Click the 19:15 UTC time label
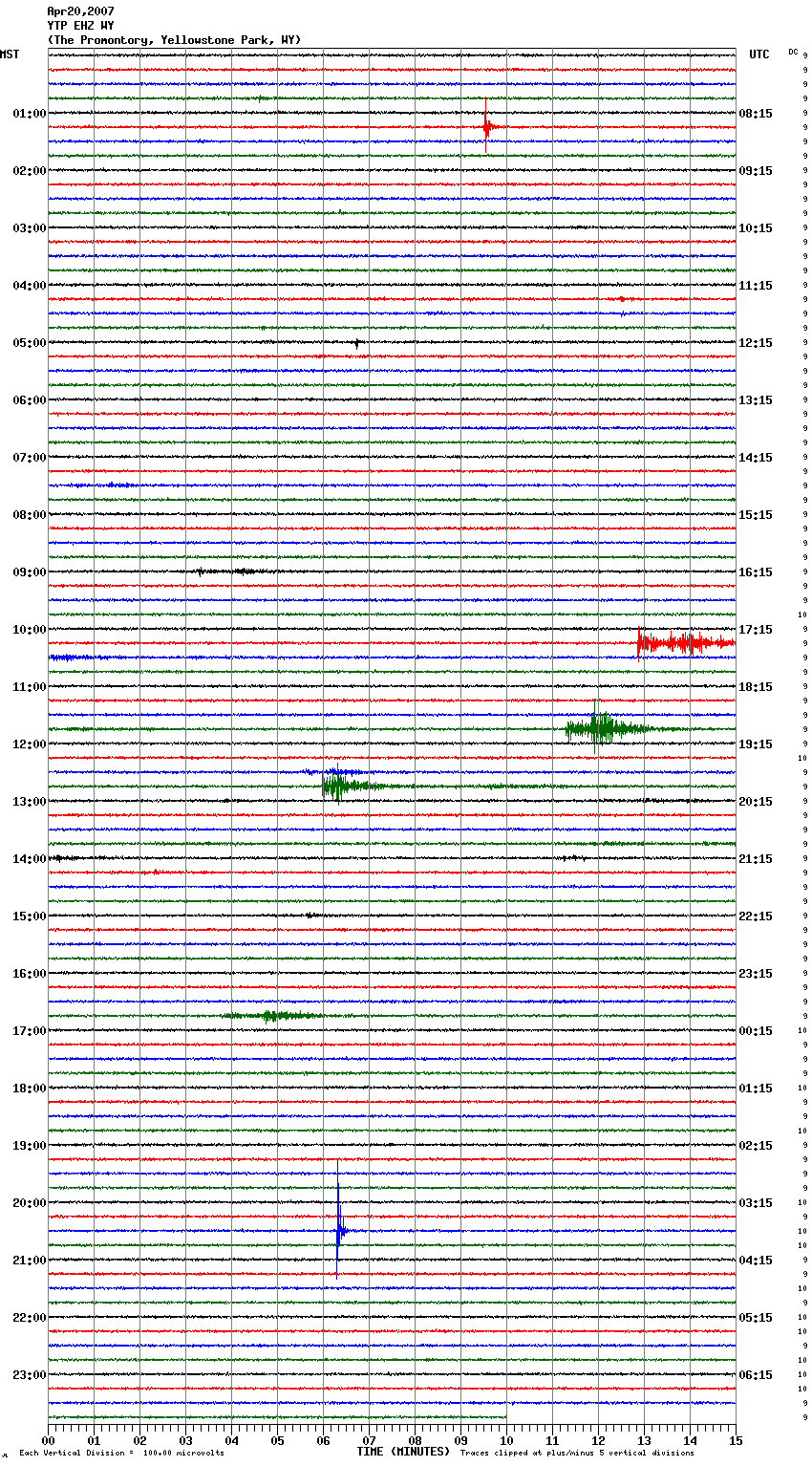This screenshot has width=812, height=1466. (x=756, y=744)
